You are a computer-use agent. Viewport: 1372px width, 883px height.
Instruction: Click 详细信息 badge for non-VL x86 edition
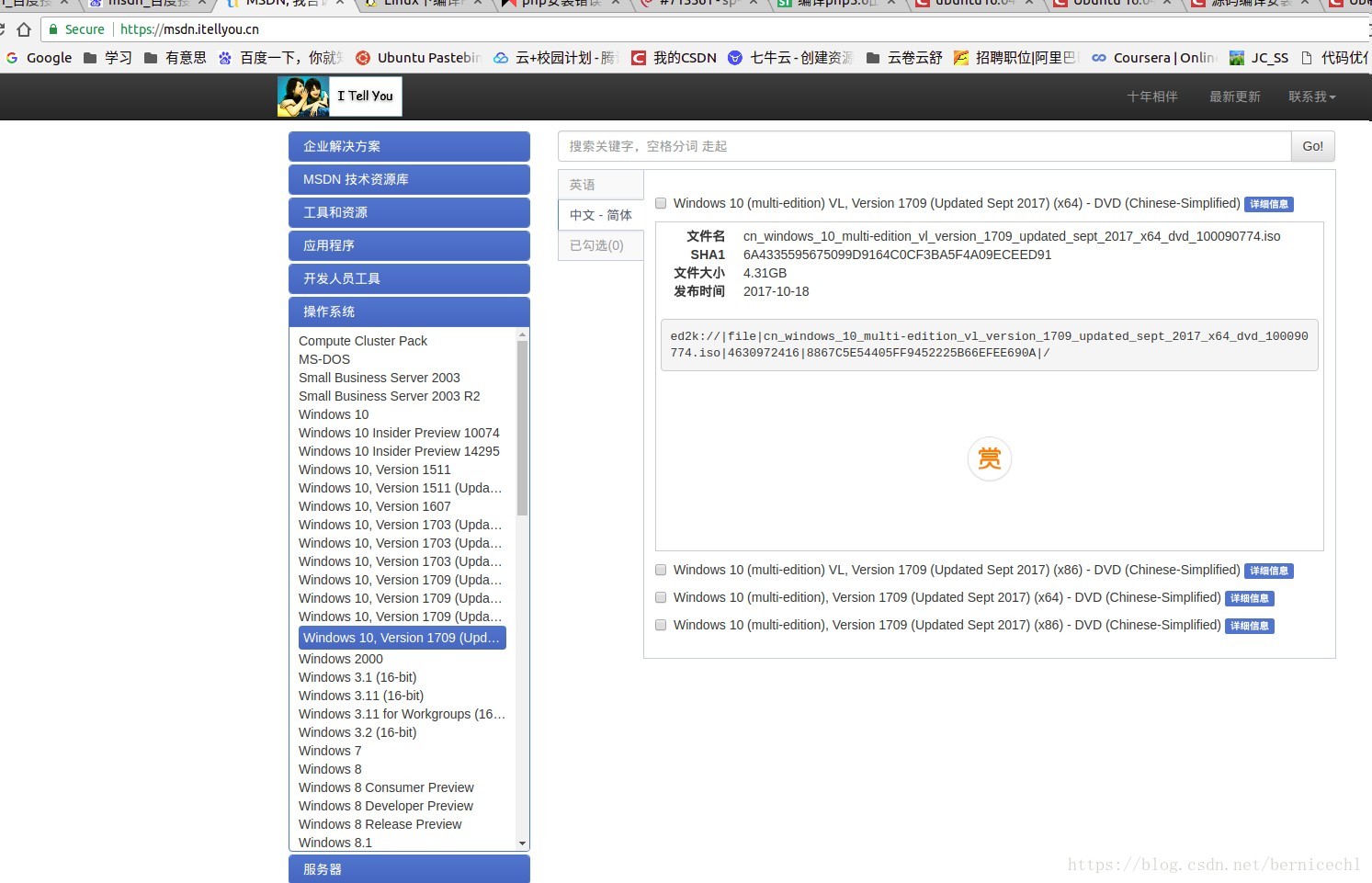pyautogui.click(x=1250, y=626)
